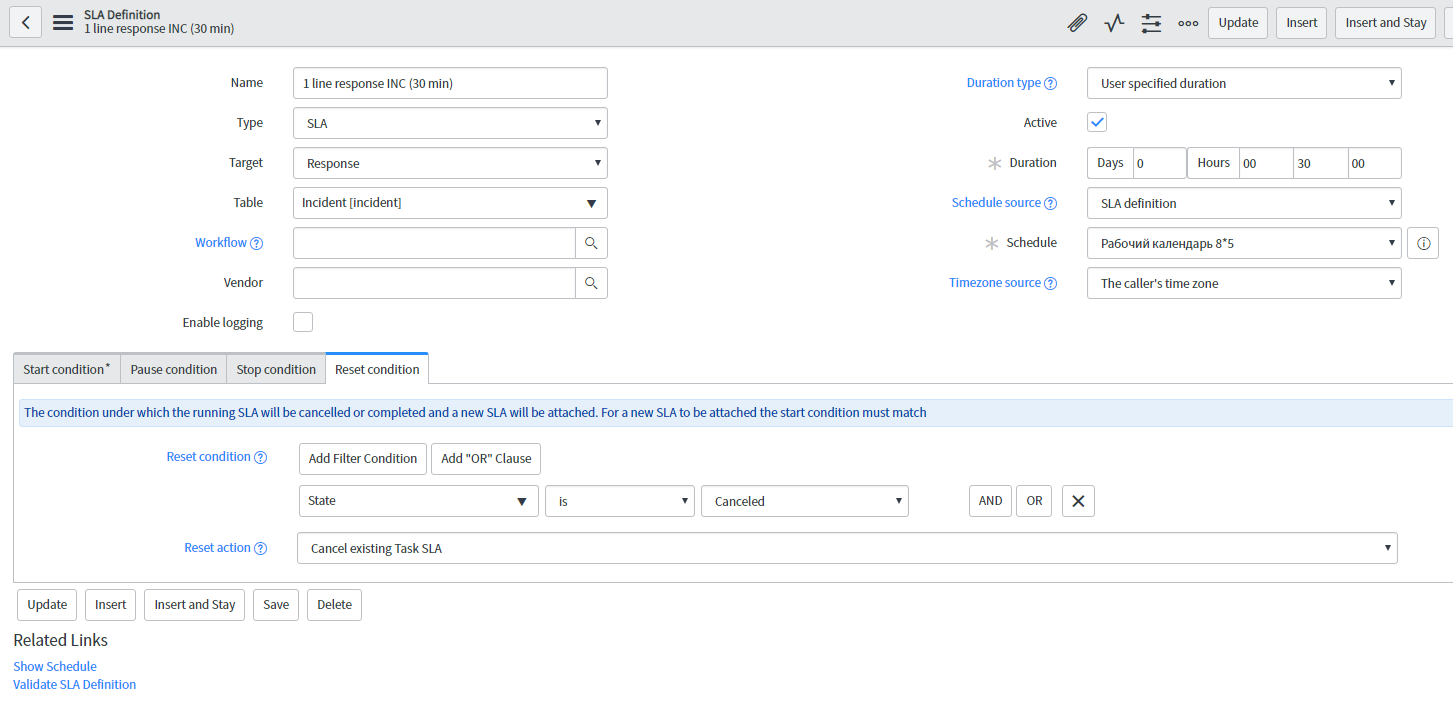Click the Delete button
The width and height of the screenshot is (1453, 702).
[x=334, y=605]
